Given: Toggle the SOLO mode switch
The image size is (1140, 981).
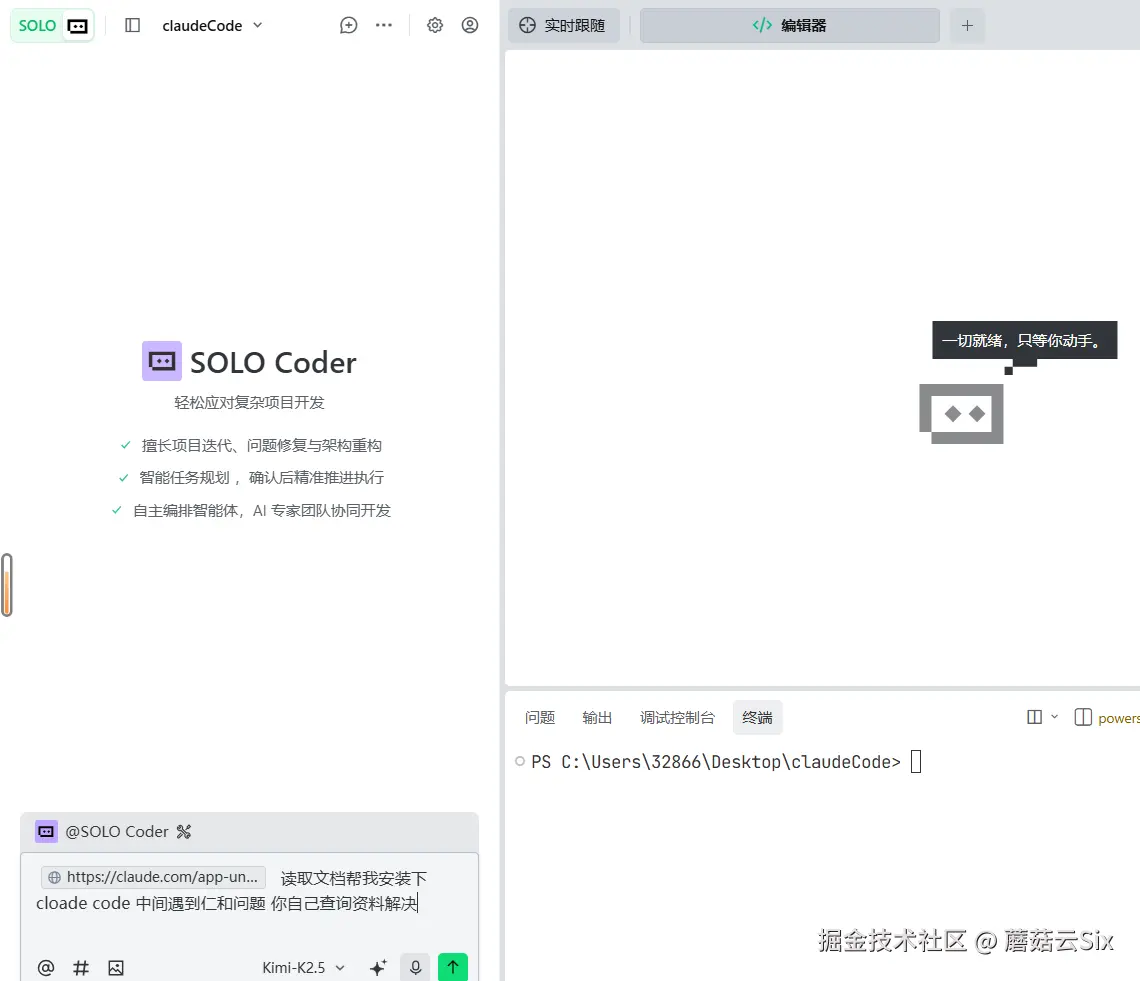Looking at the screenshot, I should coord(52,25).
